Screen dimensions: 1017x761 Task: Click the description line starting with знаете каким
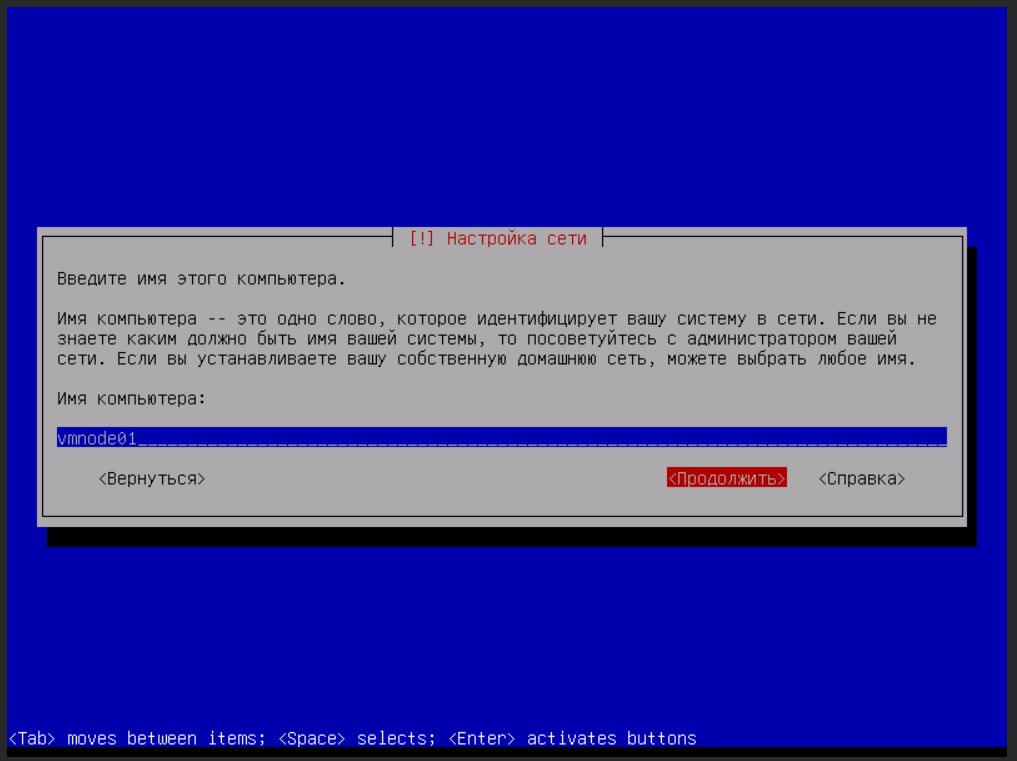(x=476, y=339)
